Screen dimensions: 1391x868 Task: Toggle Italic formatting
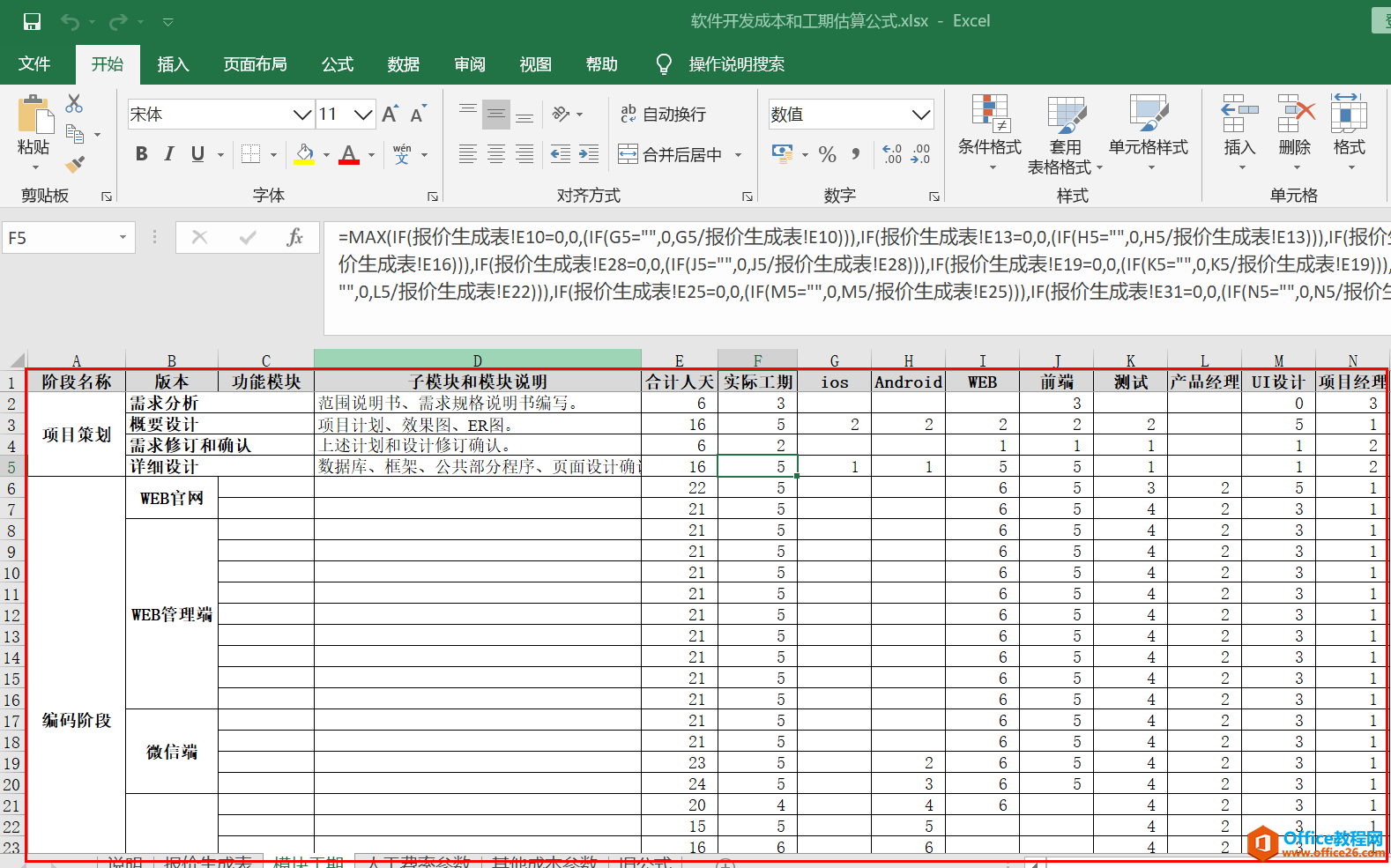tap(169, 154)
